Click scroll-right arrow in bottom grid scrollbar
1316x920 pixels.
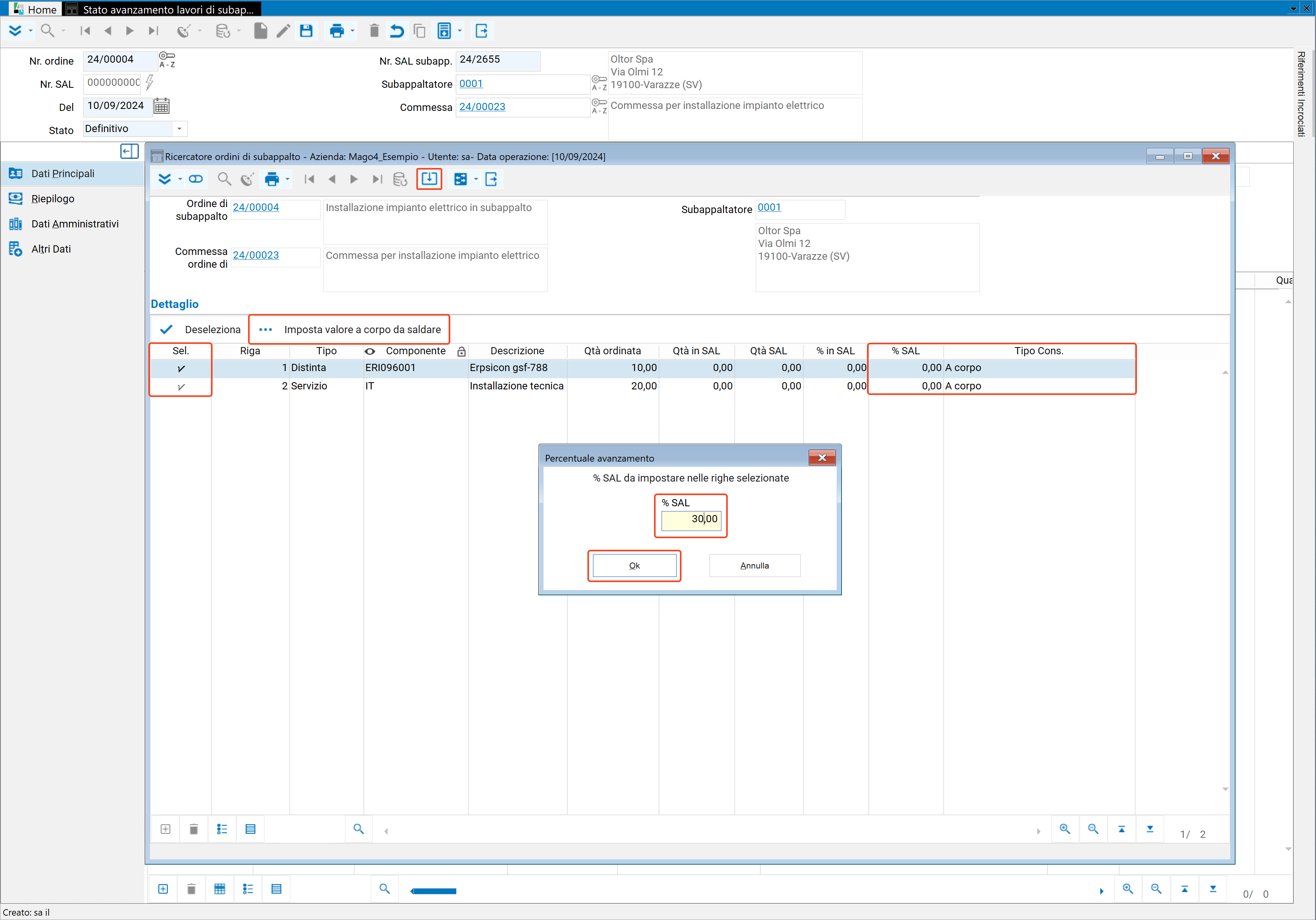1101,891
